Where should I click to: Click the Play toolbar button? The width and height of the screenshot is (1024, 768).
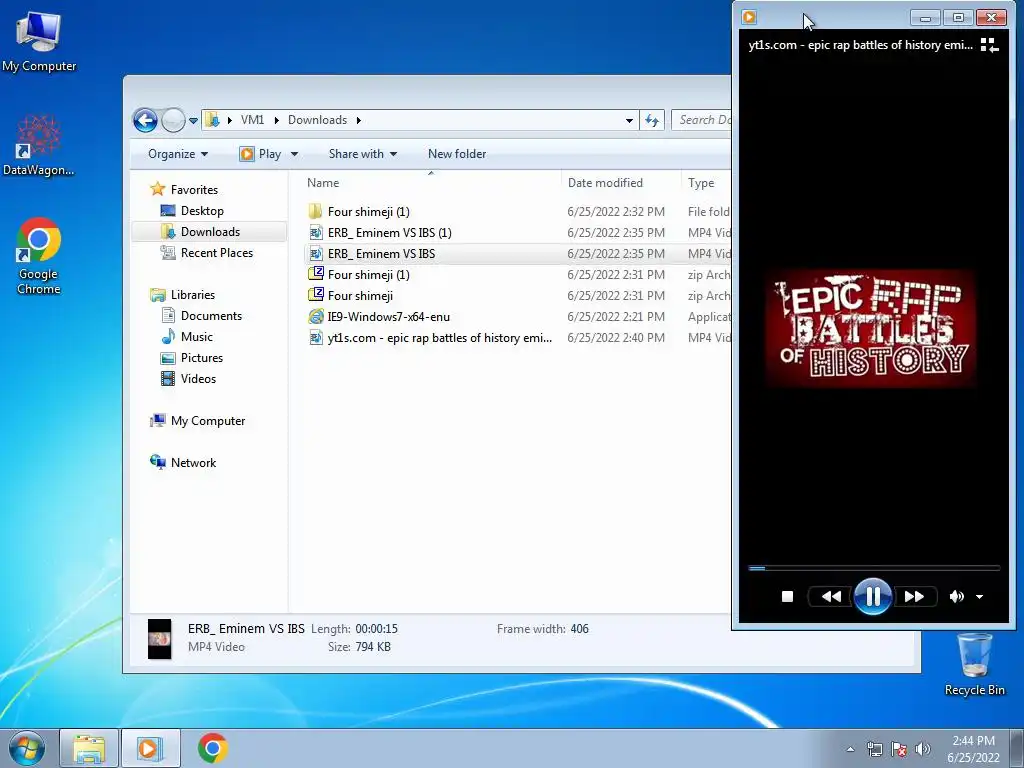point(261,154)
